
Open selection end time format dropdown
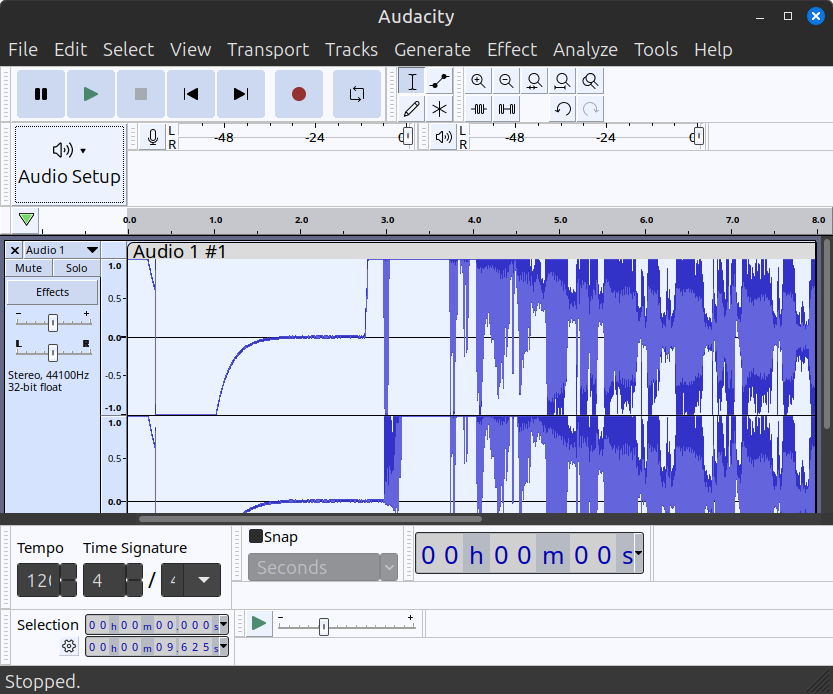click(x=224, y=647)
